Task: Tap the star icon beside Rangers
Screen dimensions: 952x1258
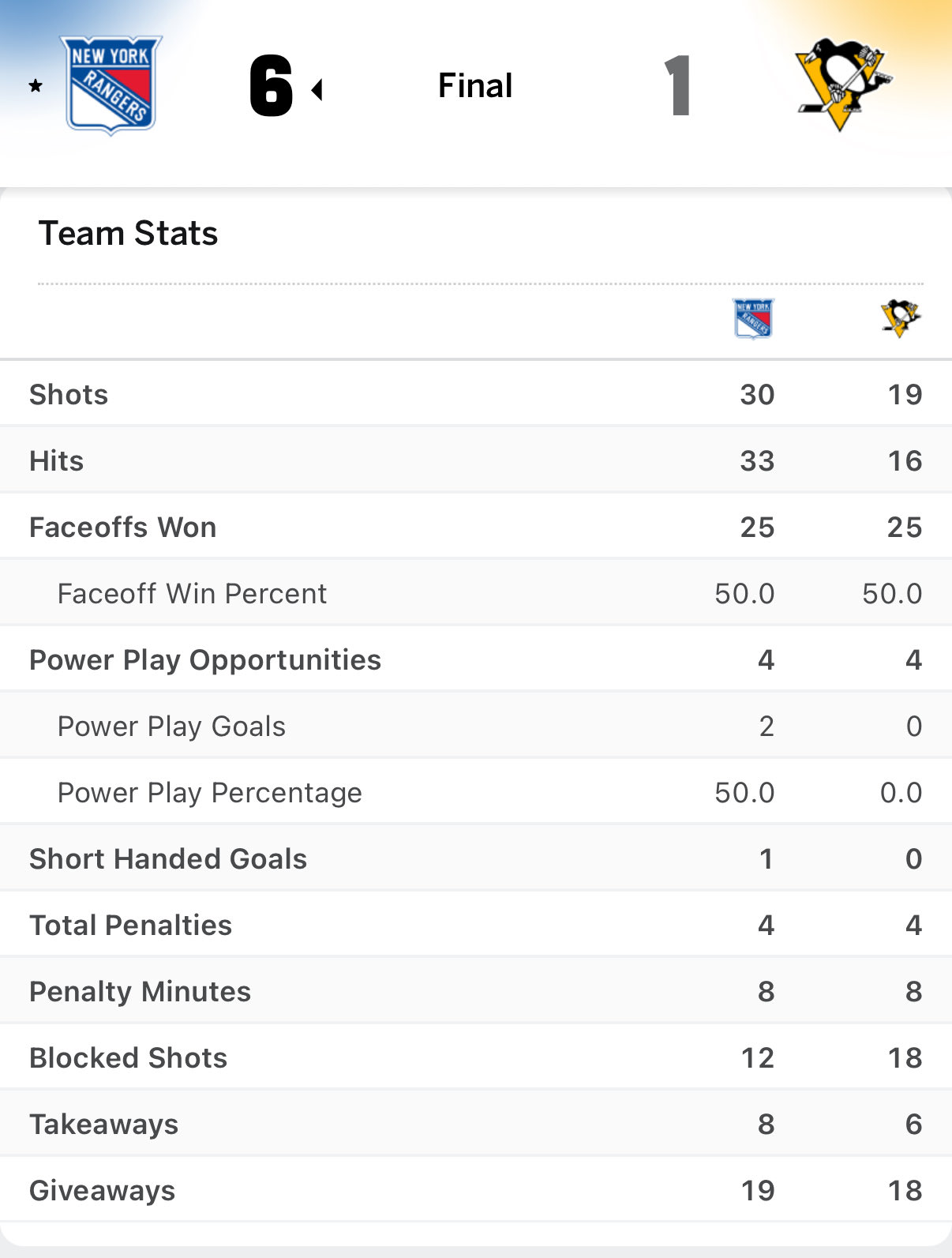Action: pyautogui.click(x=36, y=86)
